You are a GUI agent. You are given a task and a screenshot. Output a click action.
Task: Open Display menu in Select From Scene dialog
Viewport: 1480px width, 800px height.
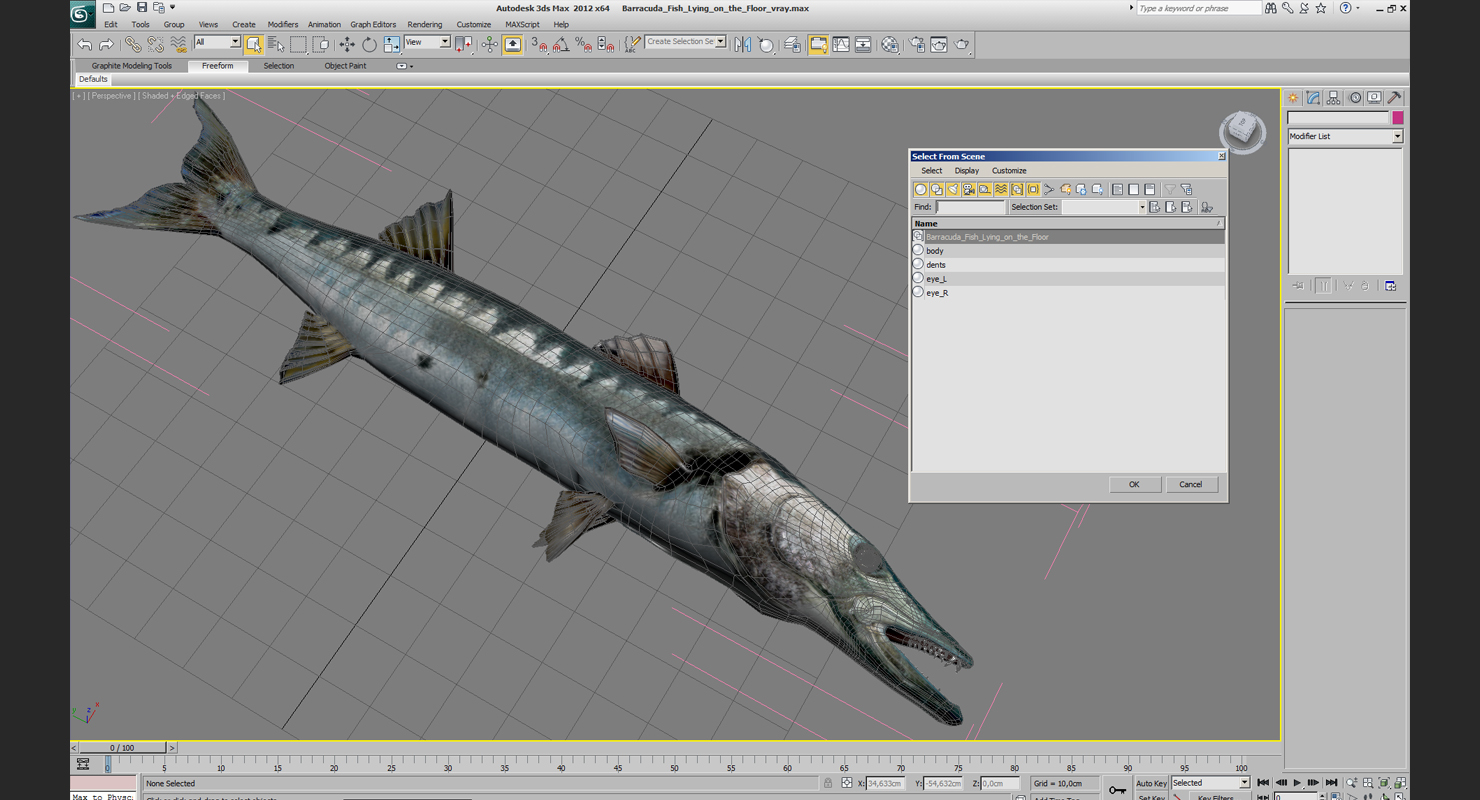point(966,171)
